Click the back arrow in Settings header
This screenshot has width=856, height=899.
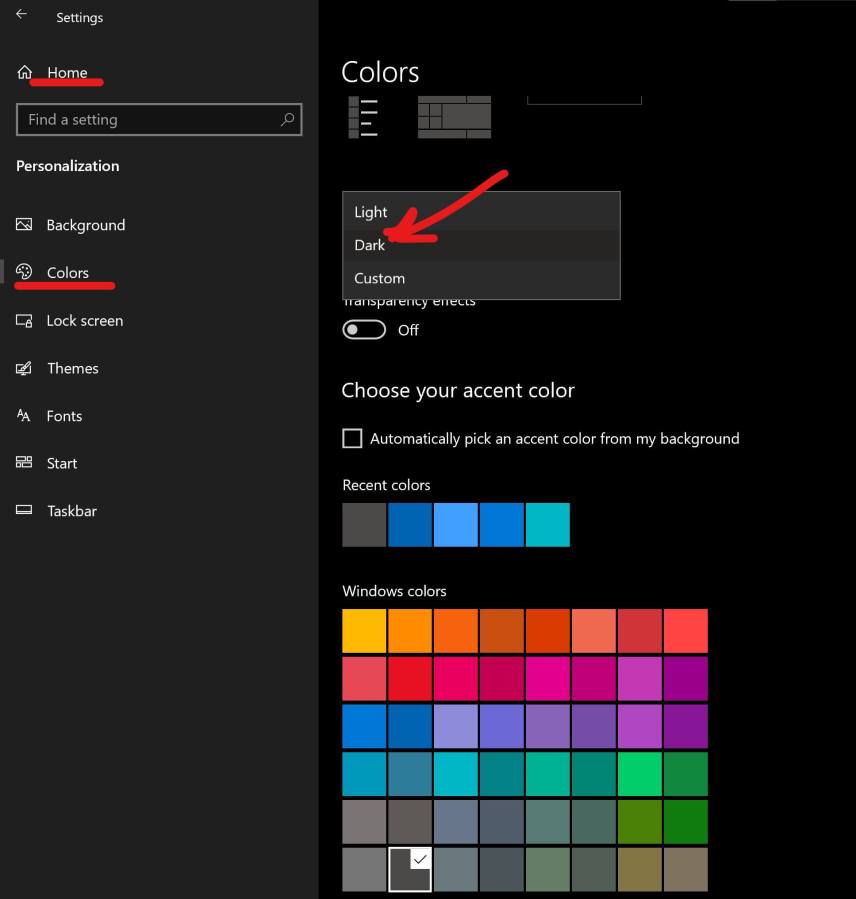pos(21,15)
